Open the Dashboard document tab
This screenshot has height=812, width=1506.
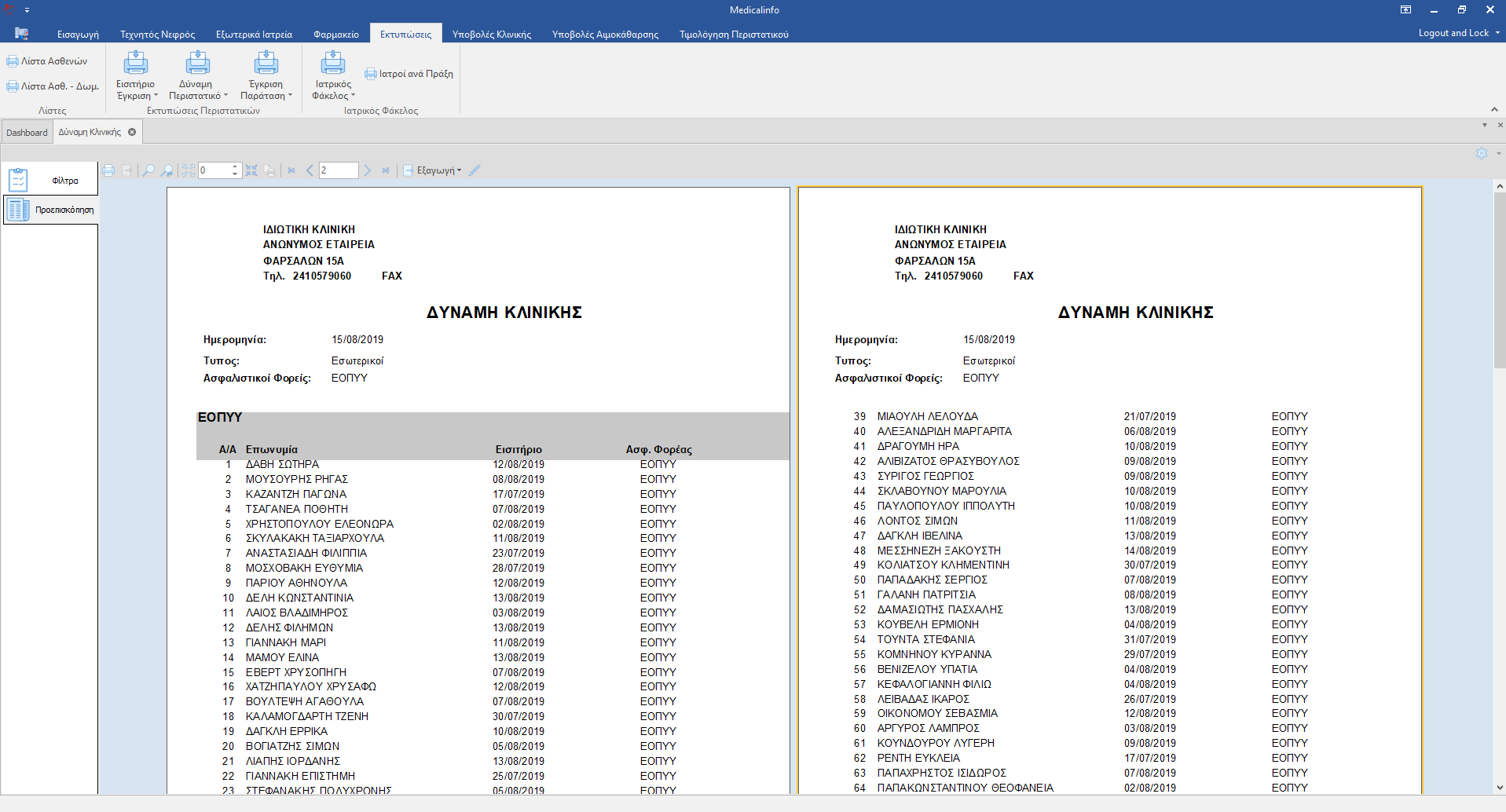pos(27,133)
